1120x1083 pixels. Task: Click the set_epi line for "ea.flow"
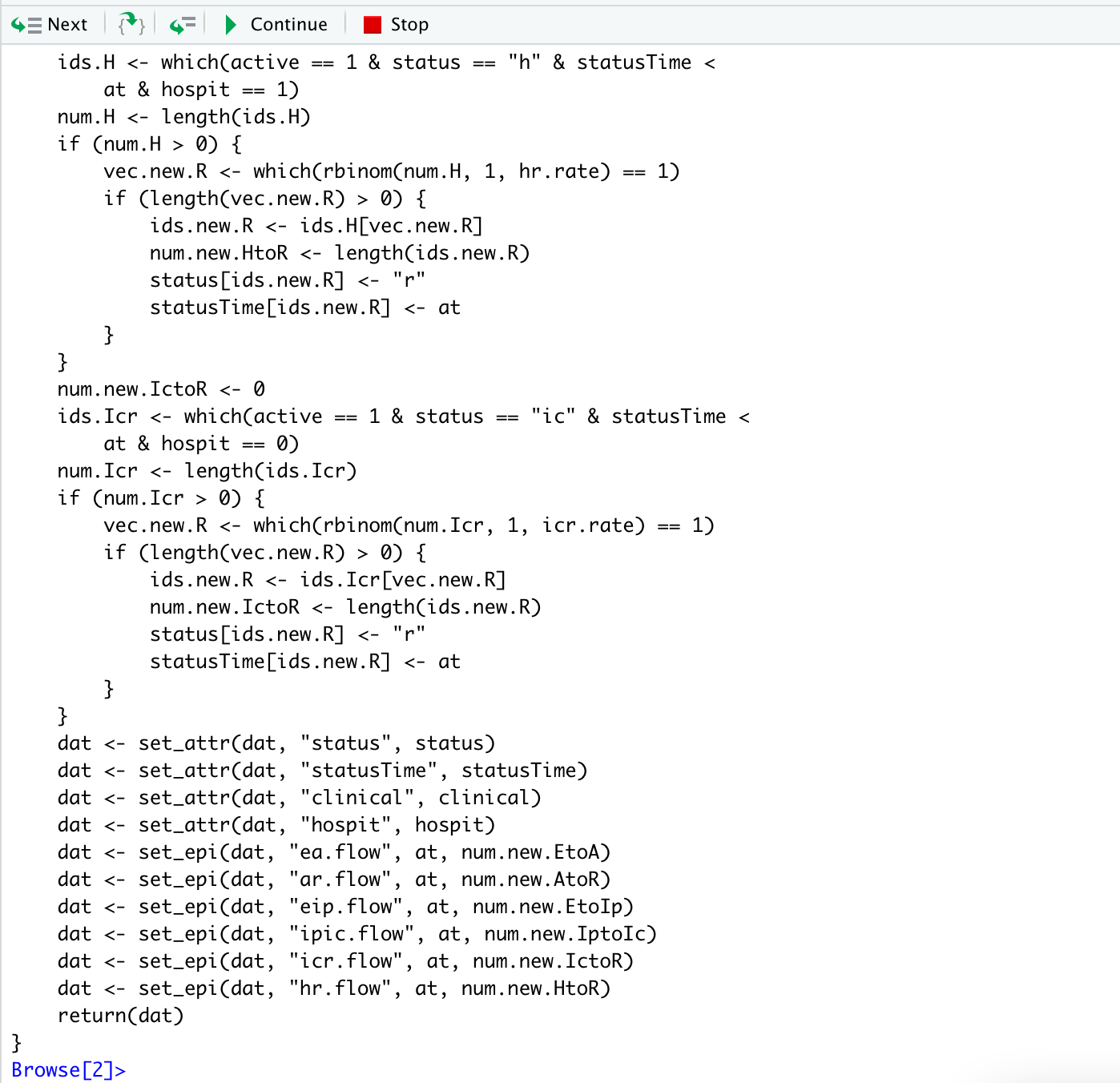click(334, 852)
